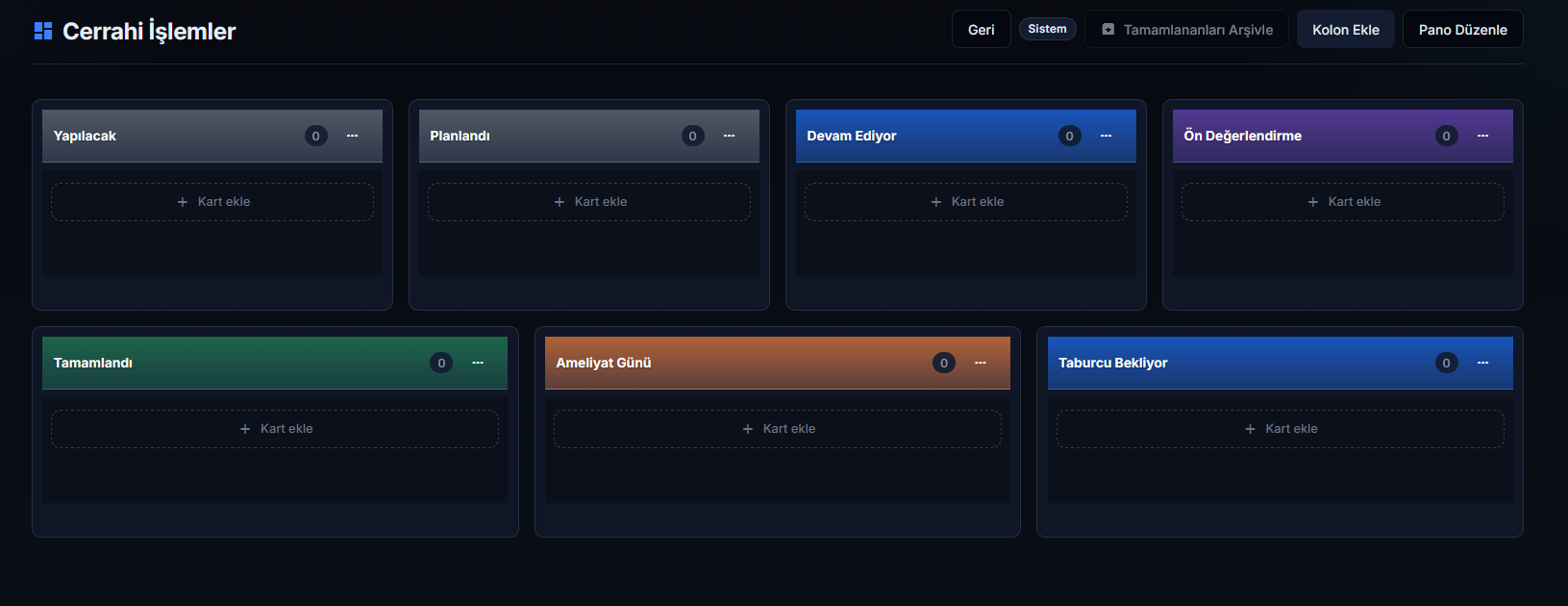Open Pano Düzenle to edit board
Image resolution: width=1568 pixels, height=606 pixels.
click(1462, 30)
